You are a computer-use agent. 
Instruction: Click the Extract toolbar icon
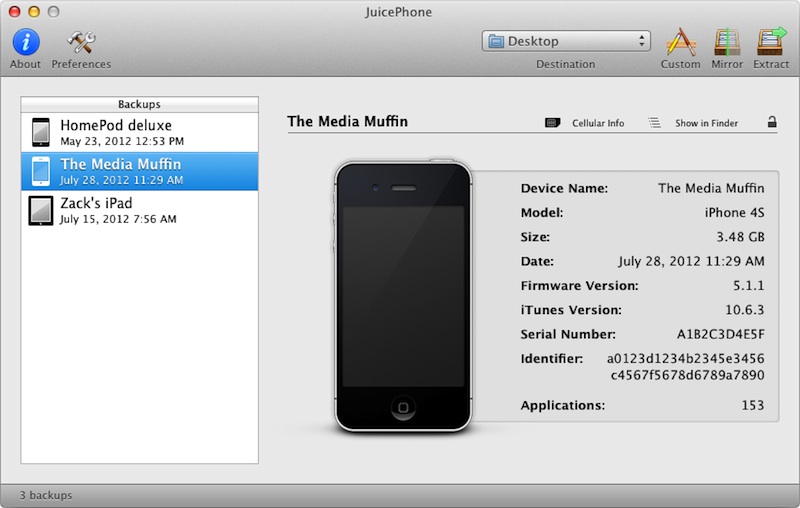pyautogui.click(x=771, y=42)
